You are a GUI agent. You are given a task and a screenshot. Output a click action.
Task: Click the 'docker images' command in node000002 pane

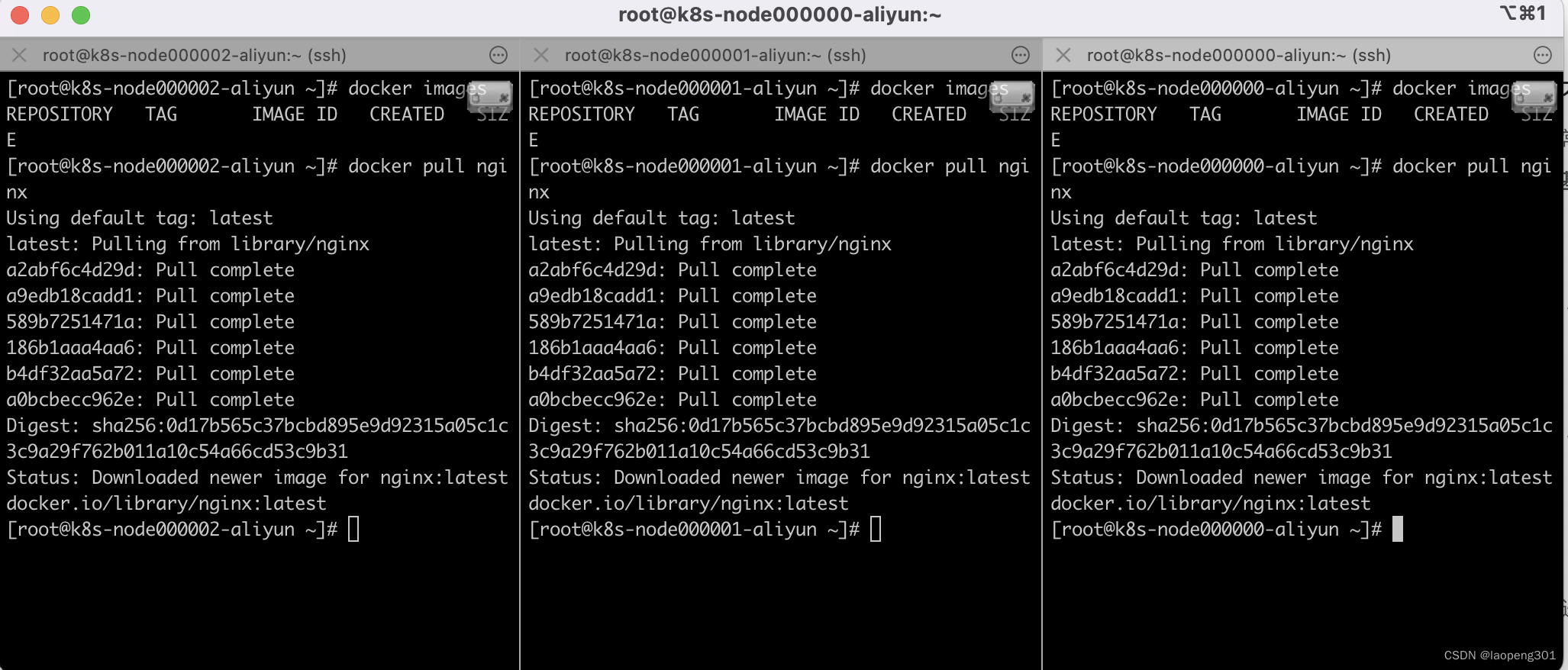[418, 89]
